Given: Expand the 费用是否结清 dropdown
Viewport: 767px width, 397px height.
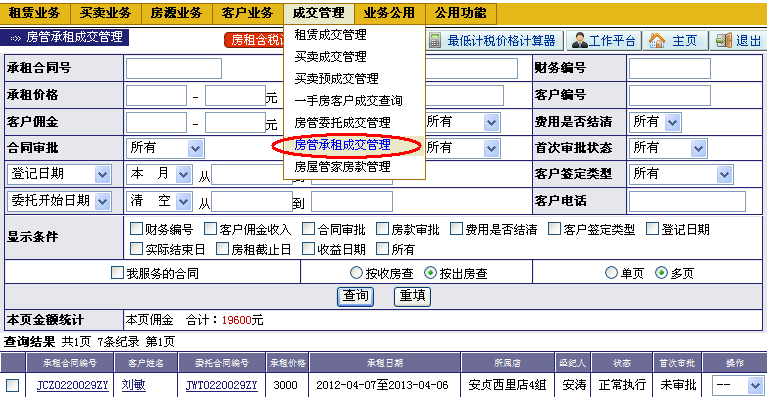Looking at the screenshot, I should pos(654,122).
